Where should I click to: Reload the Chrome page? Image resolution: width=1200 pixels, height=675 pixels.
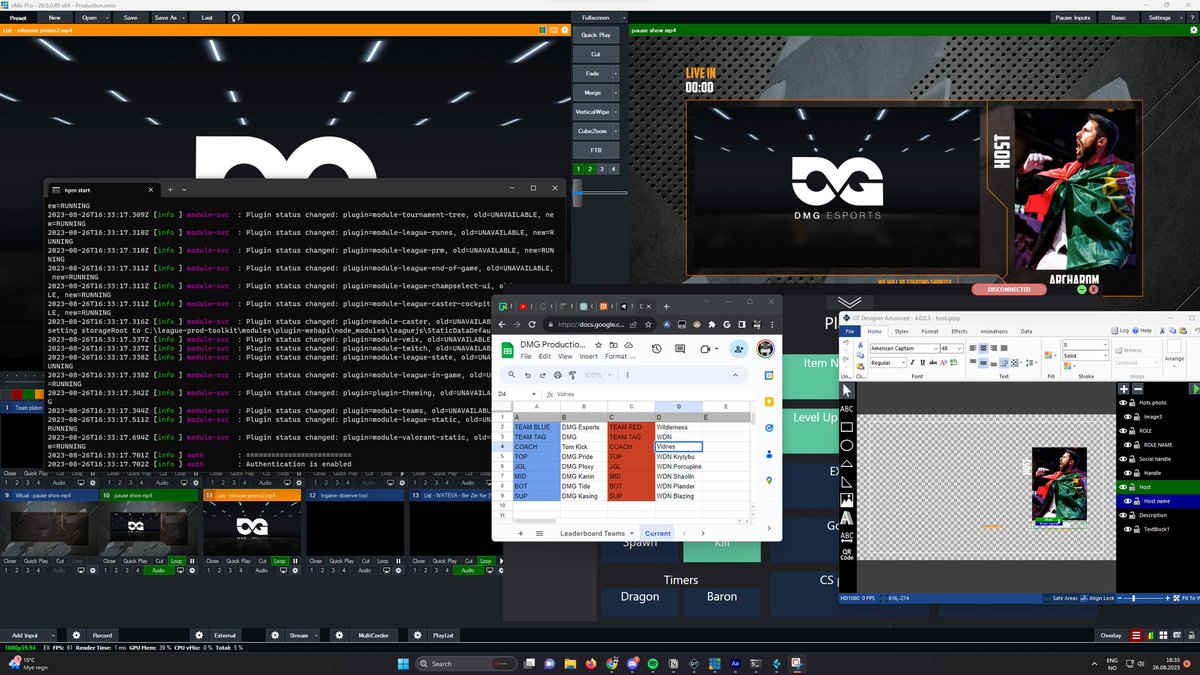point(531,325)
